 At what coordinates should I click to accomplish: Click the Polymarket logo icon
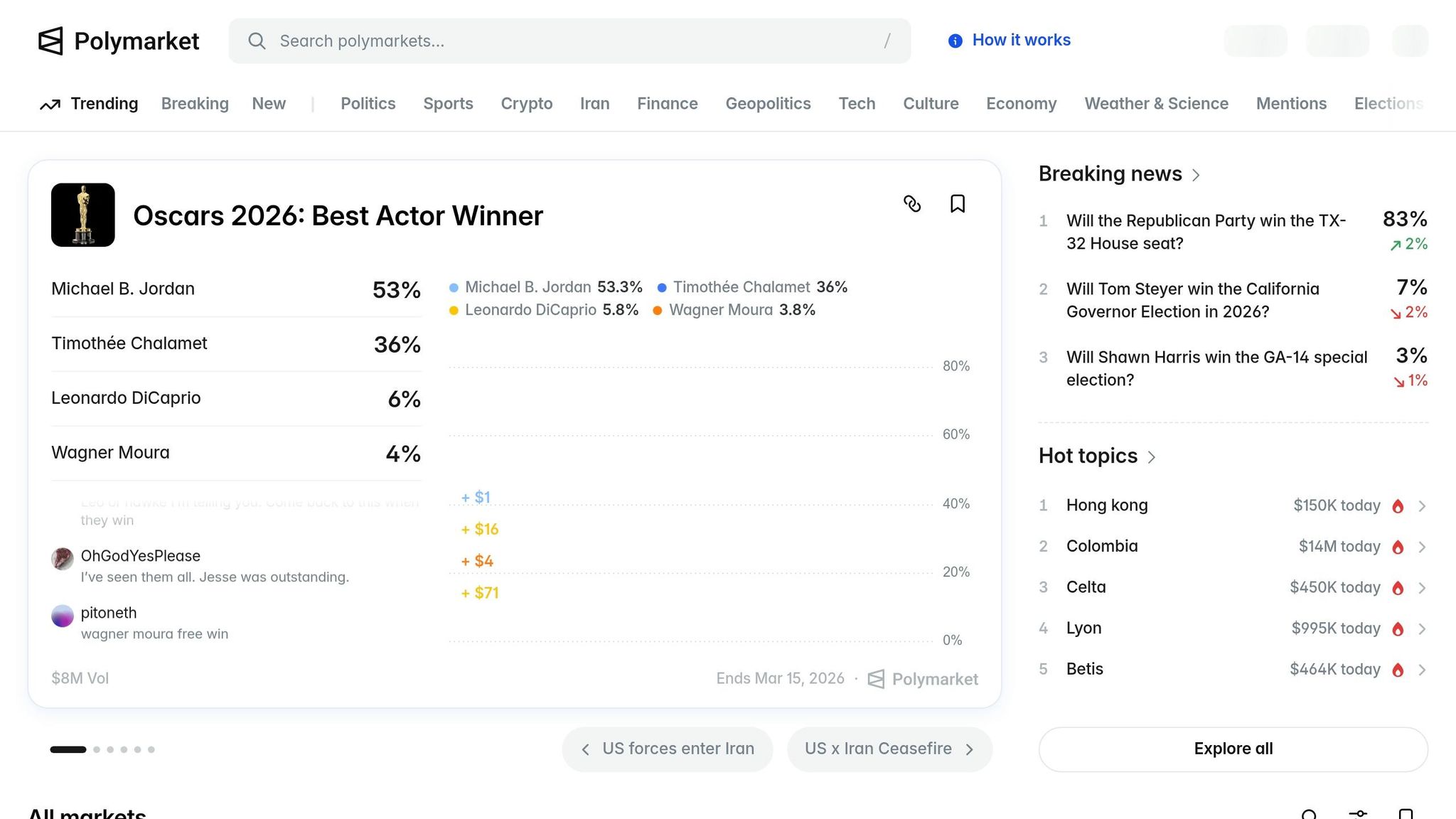[50, 41]
